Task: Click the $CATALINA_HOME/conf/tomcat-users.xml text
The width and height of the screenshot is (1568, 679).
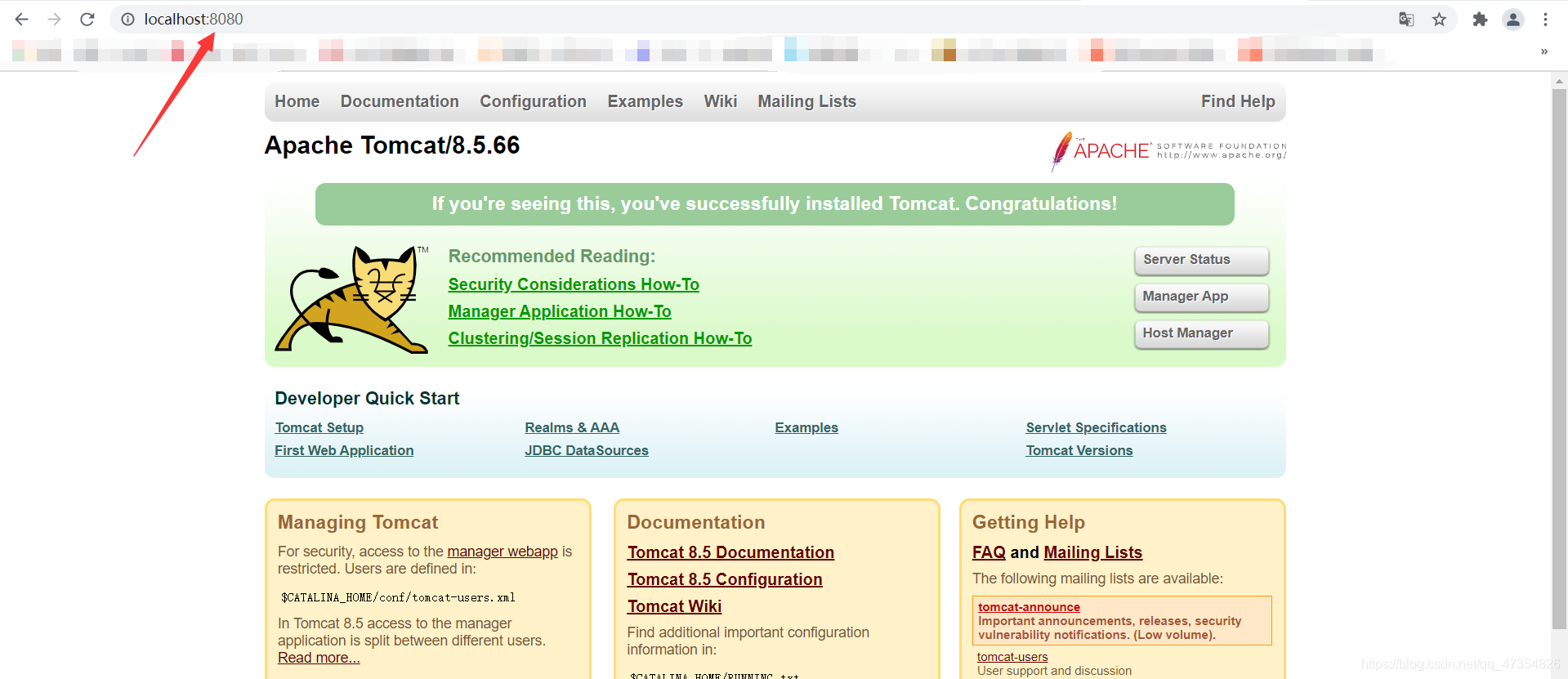Action: [x=398, y=597]
